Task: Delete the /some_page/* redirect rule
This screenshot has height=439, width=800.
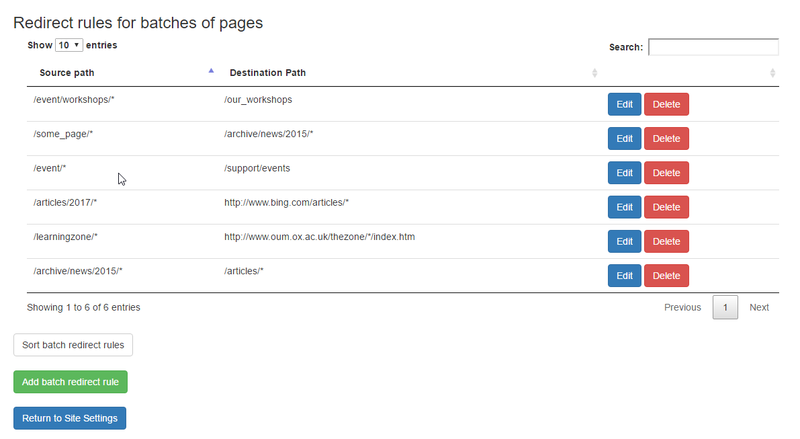Action: (x=666, y=139)
